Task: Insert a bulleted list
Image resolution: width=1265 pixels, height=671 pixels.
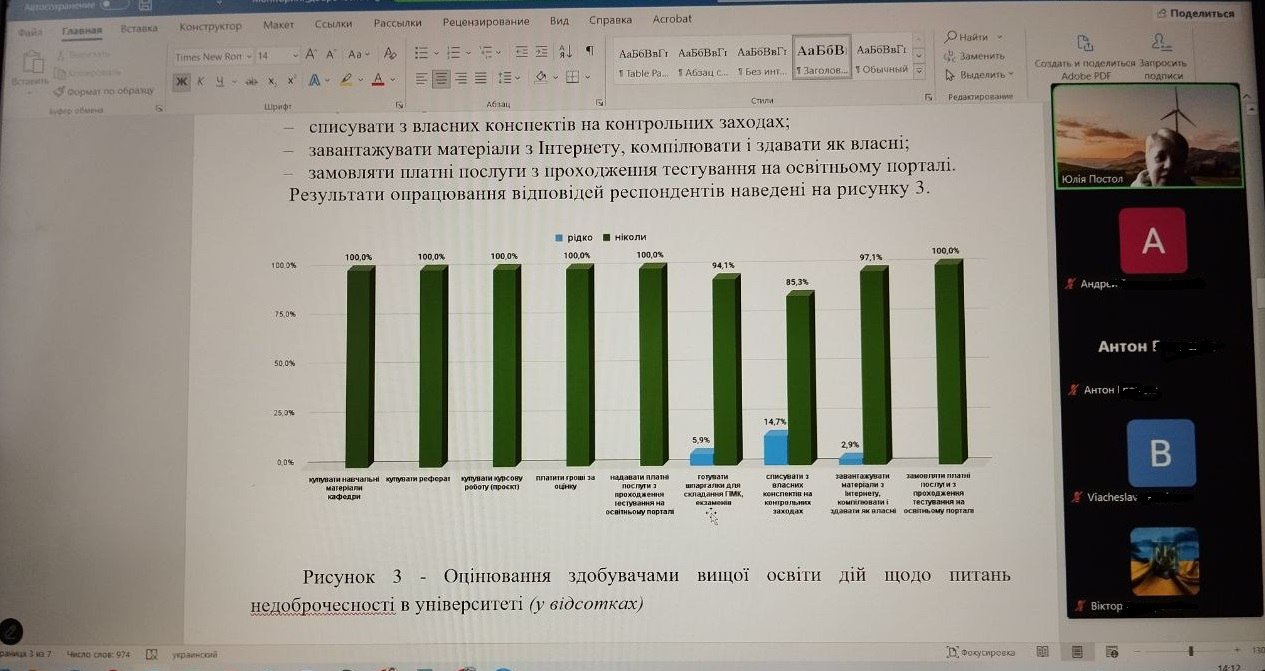Action: (422, 54)
